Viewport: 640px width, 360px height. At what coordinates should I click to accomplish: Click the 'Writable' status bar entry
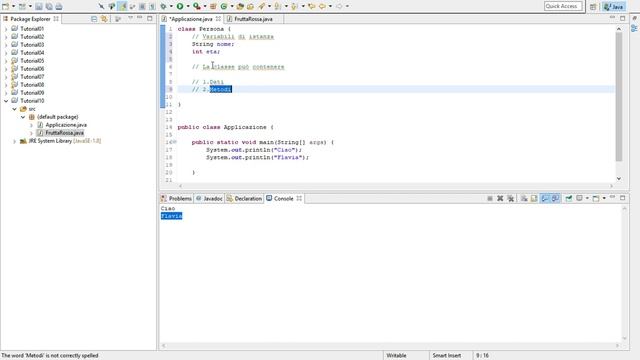click(396, 356)
